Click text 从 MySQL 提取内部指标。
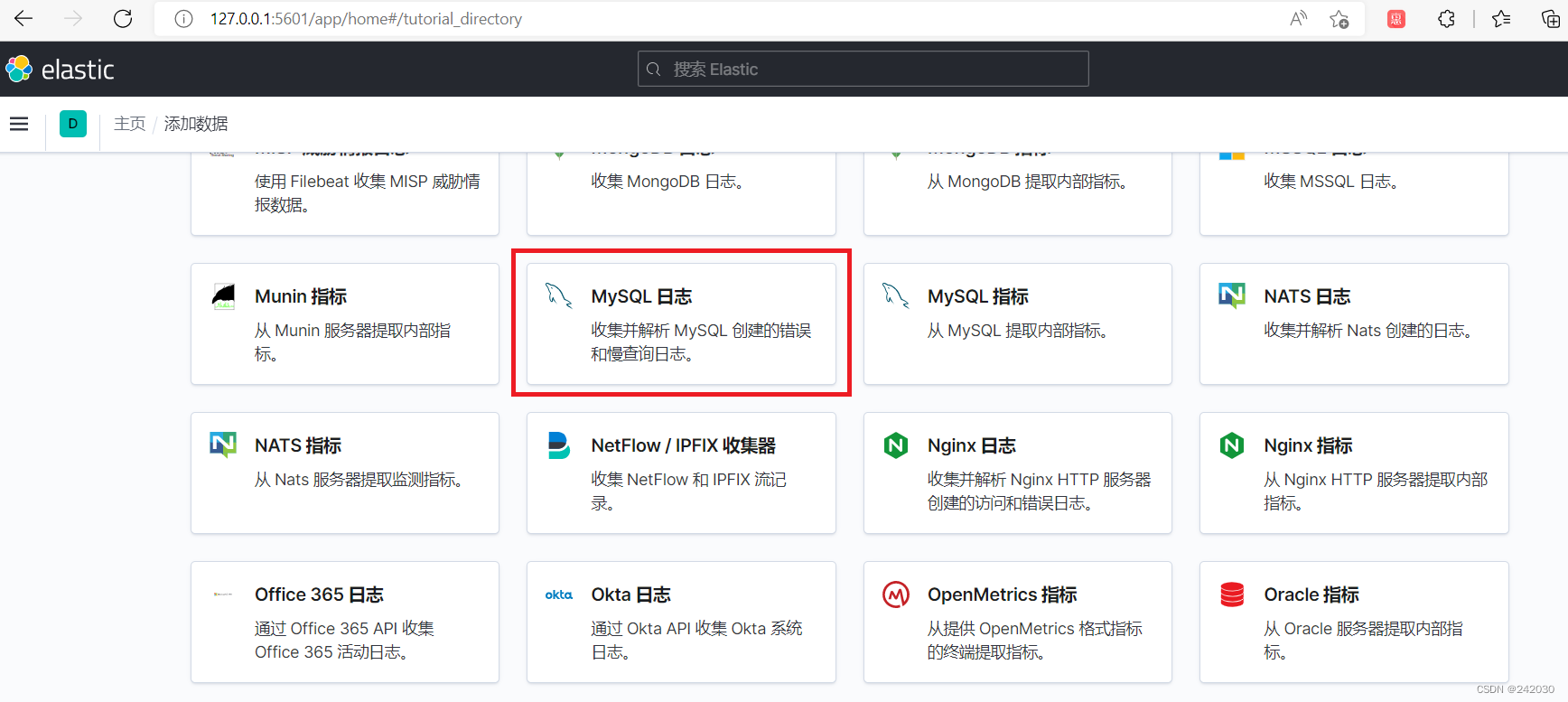 point(1018,331)
